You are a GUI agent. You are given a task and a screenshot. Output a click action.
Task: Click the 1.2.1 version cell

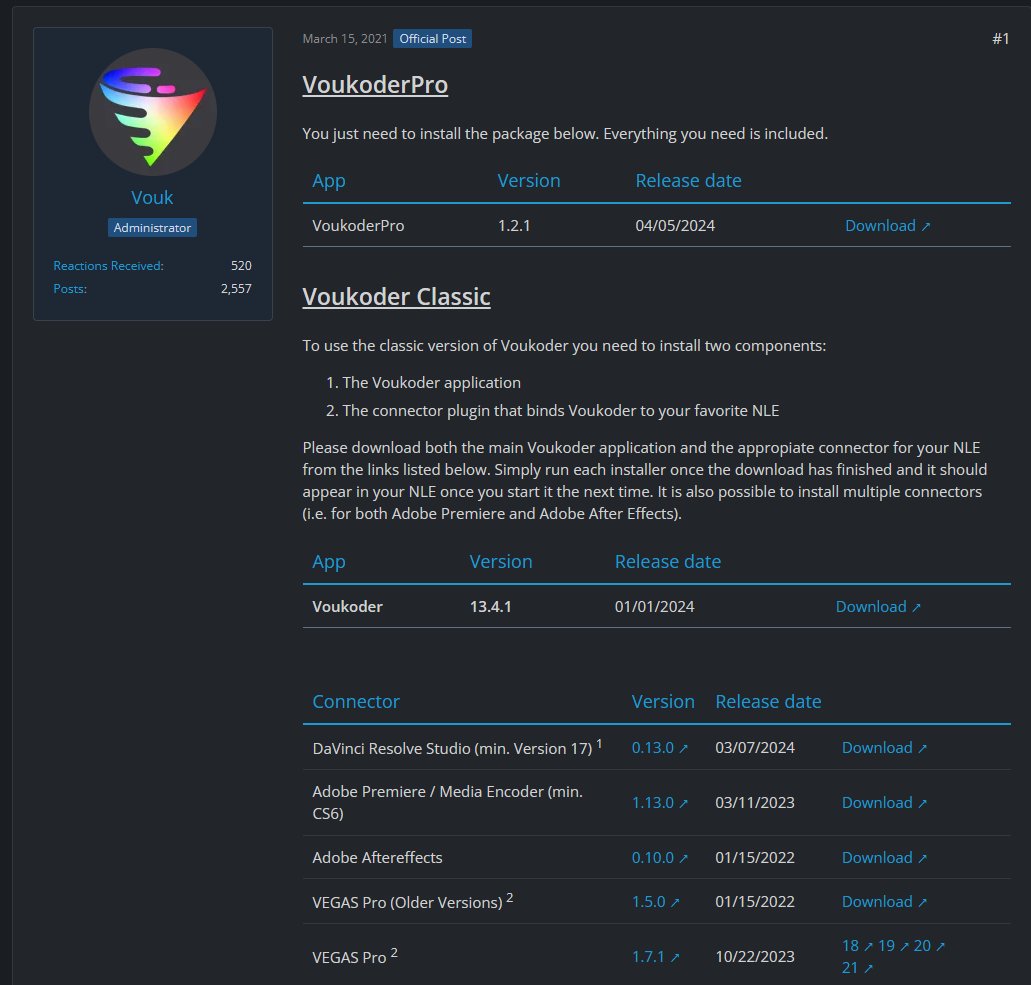point(514,226)
